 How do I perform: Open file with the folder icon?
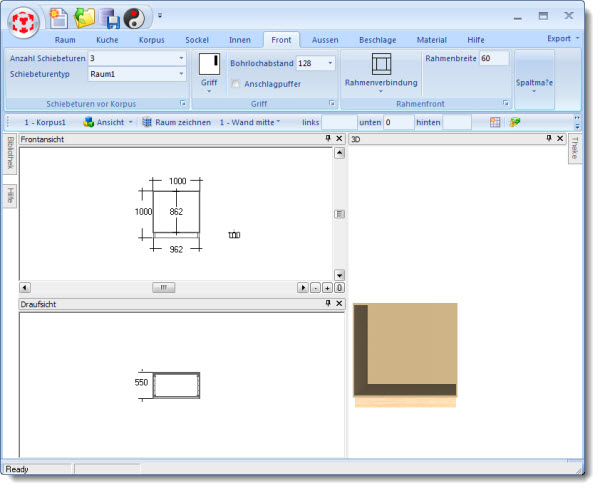click(84, 17)
